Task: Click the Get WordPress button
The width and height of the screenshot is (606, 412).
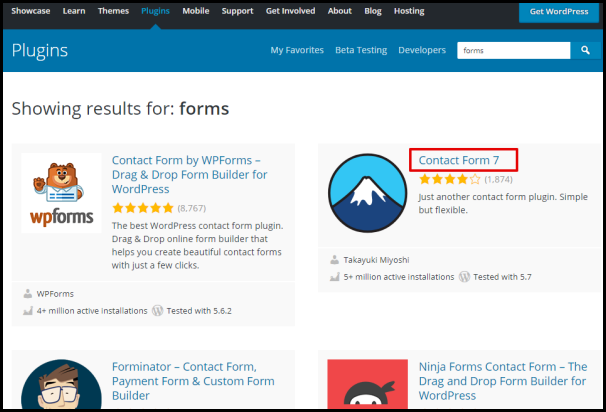Action: pyautogui.click(x=559, y=11)
